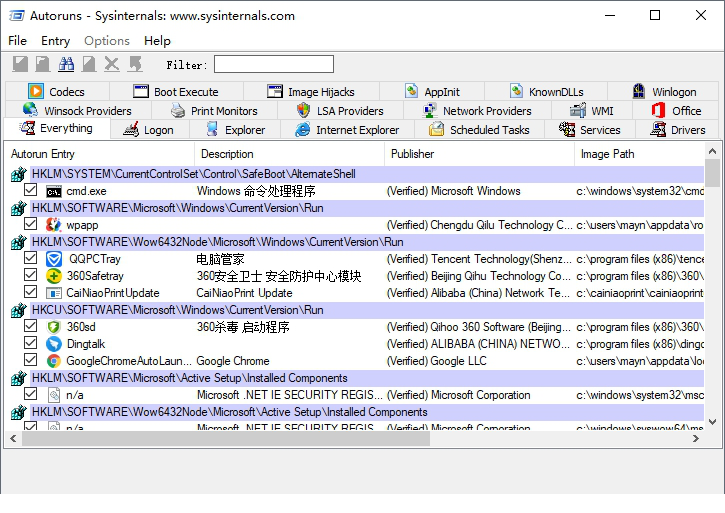Click the Internet Explorer 'e' tab icon
Image resolution: width=725 pixels, height=513 pixels.
[303, 130]
